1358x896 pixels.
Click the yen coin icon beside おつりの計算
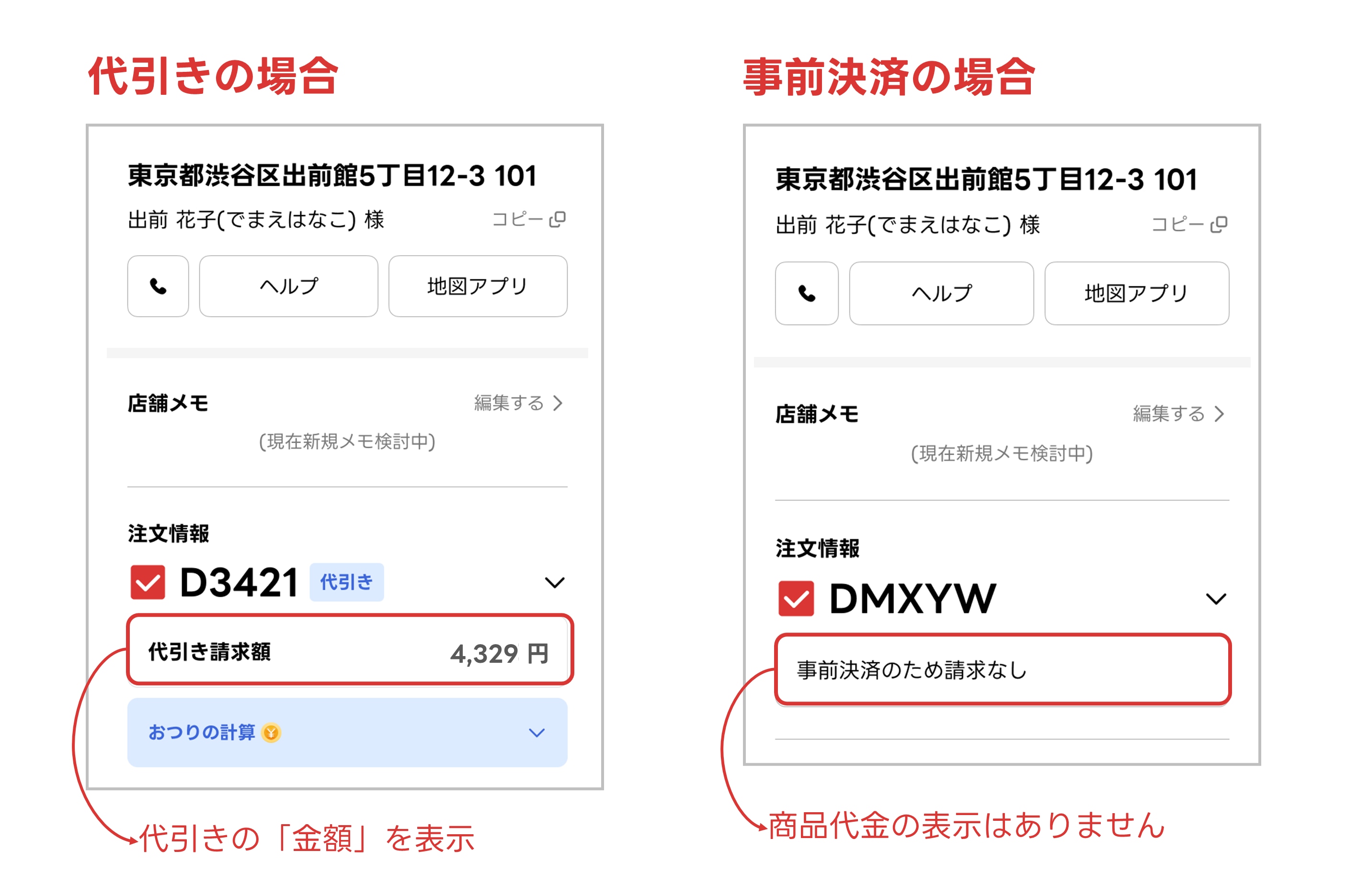[x=271, y=733]
